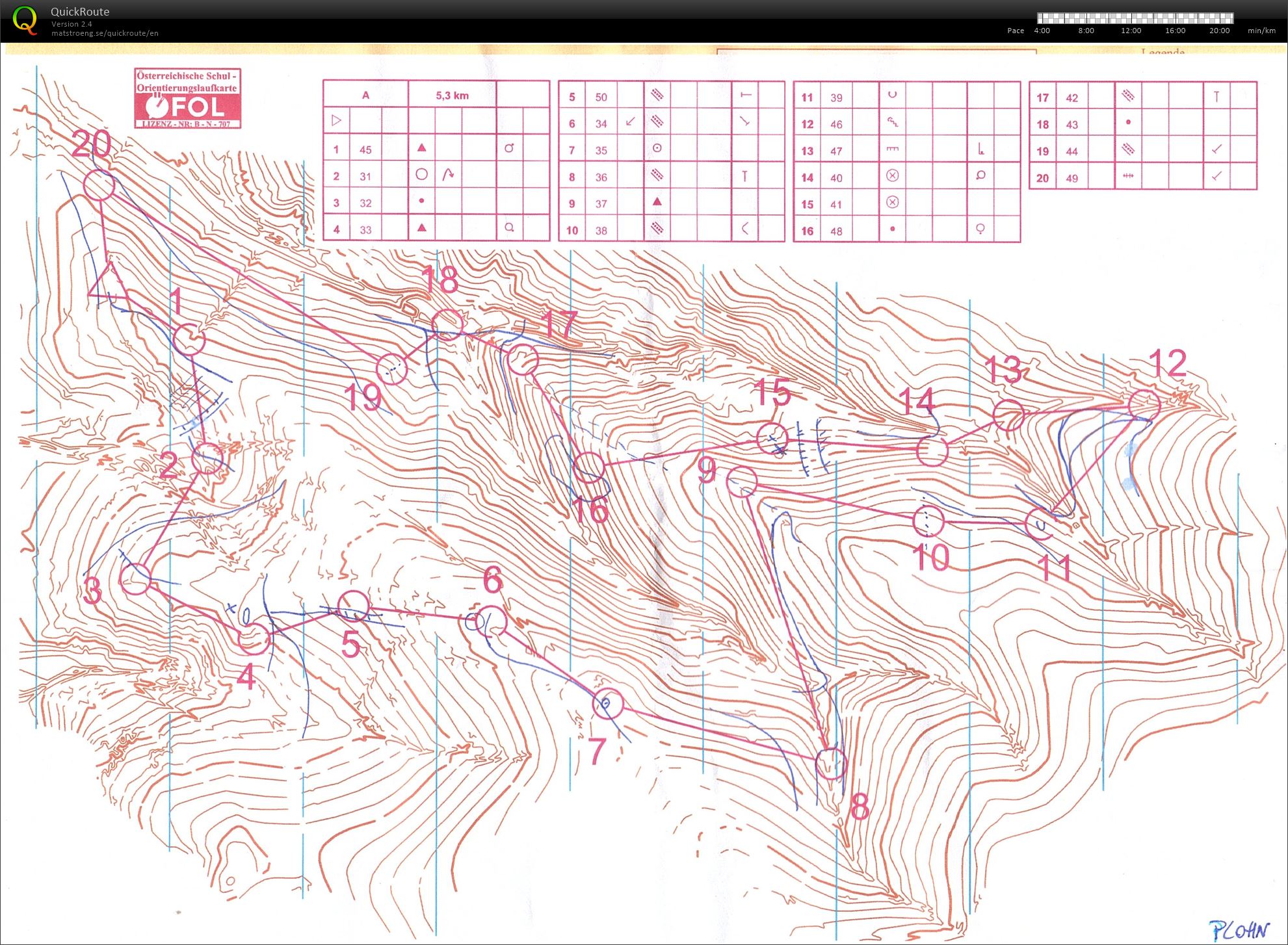This screenshot has width=1288, height=945.
Task: Select the min/km unit label
Action: pos(1262,31)
